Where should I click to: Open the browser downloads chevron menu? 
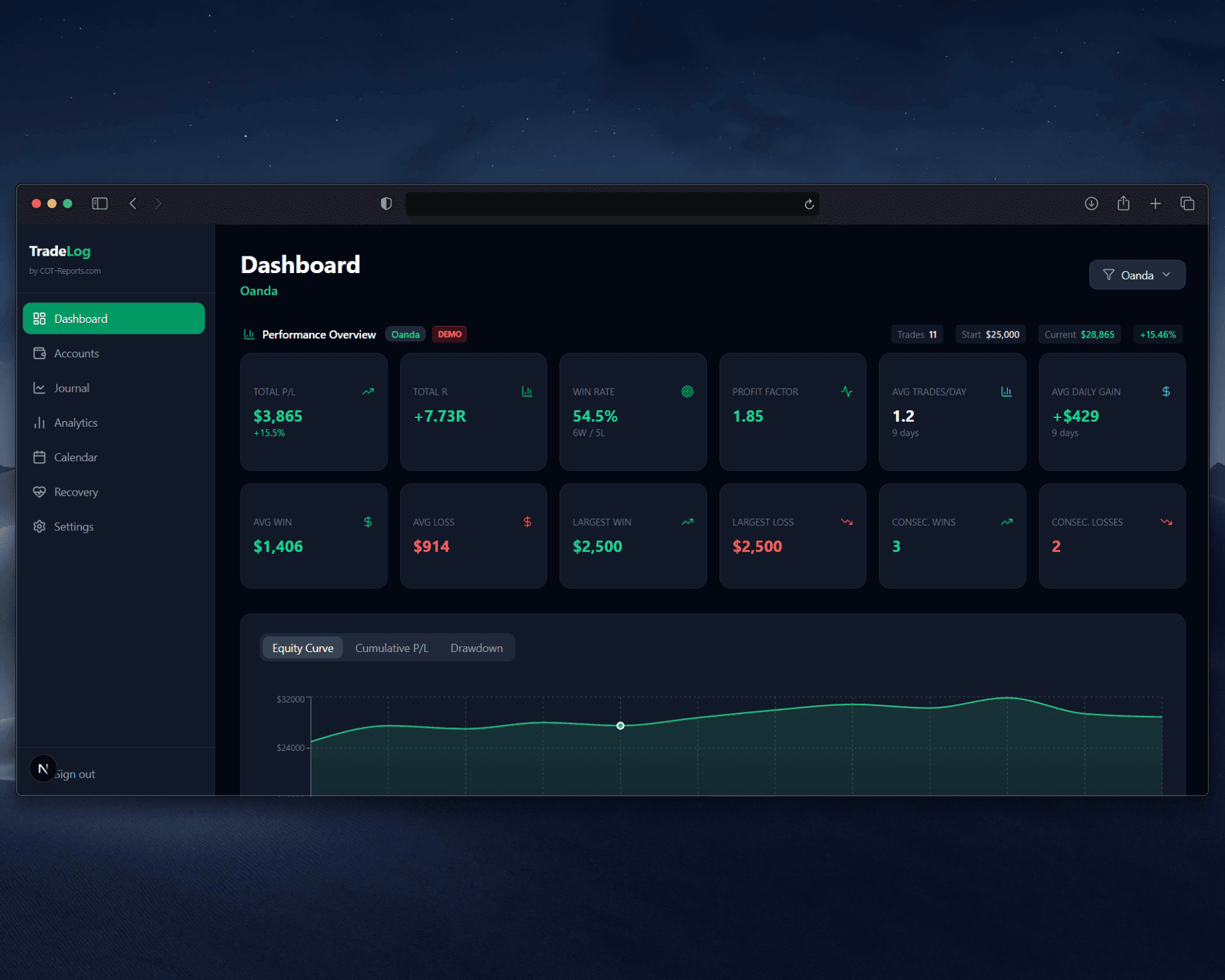1091,204
